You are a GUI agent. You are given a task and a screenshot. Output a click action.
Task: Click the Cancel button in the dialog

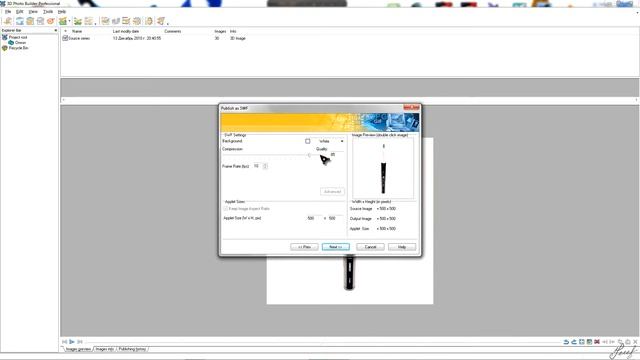click(370, 247)
